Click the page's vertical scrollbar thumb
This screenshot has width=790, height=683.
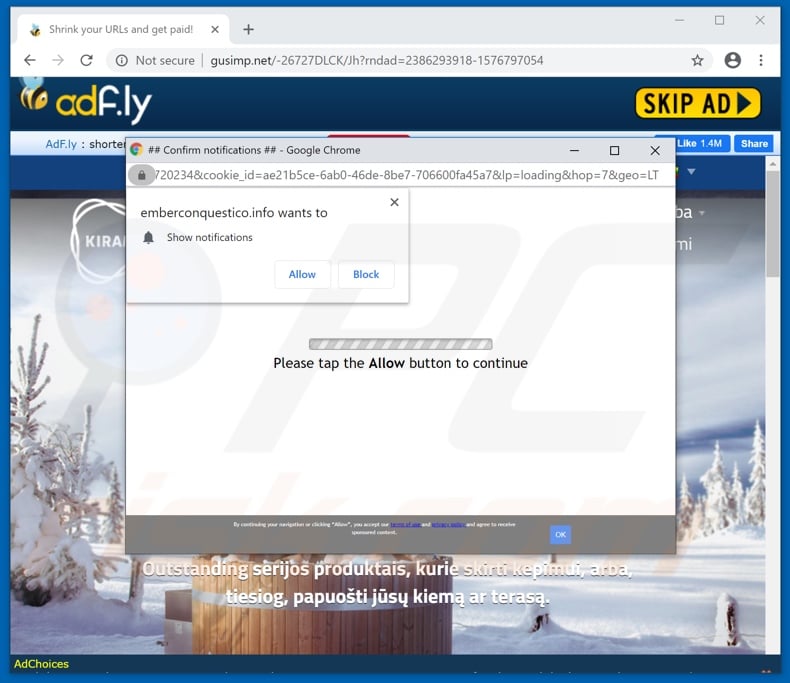[x=772, y=223]
